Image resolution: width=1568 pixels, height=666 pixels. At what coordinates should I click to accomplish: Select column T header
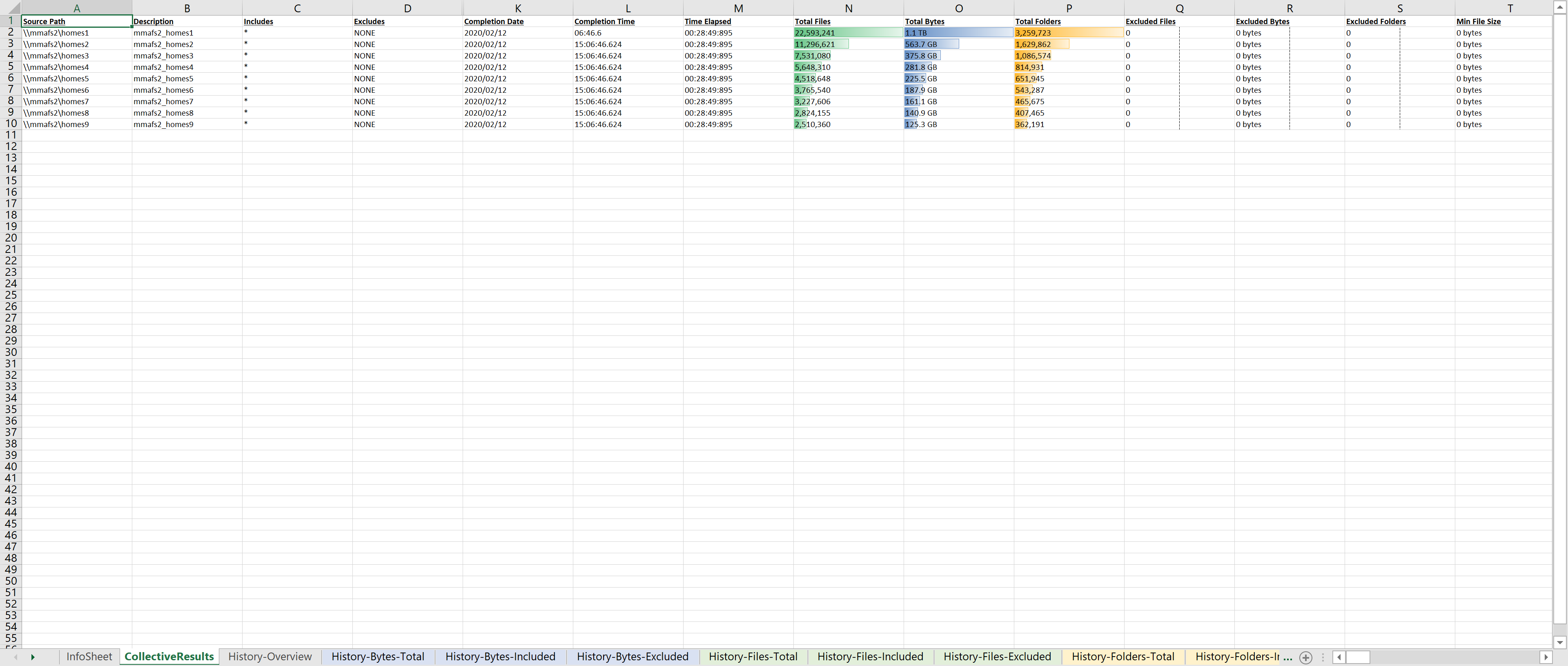[1510, 8]
